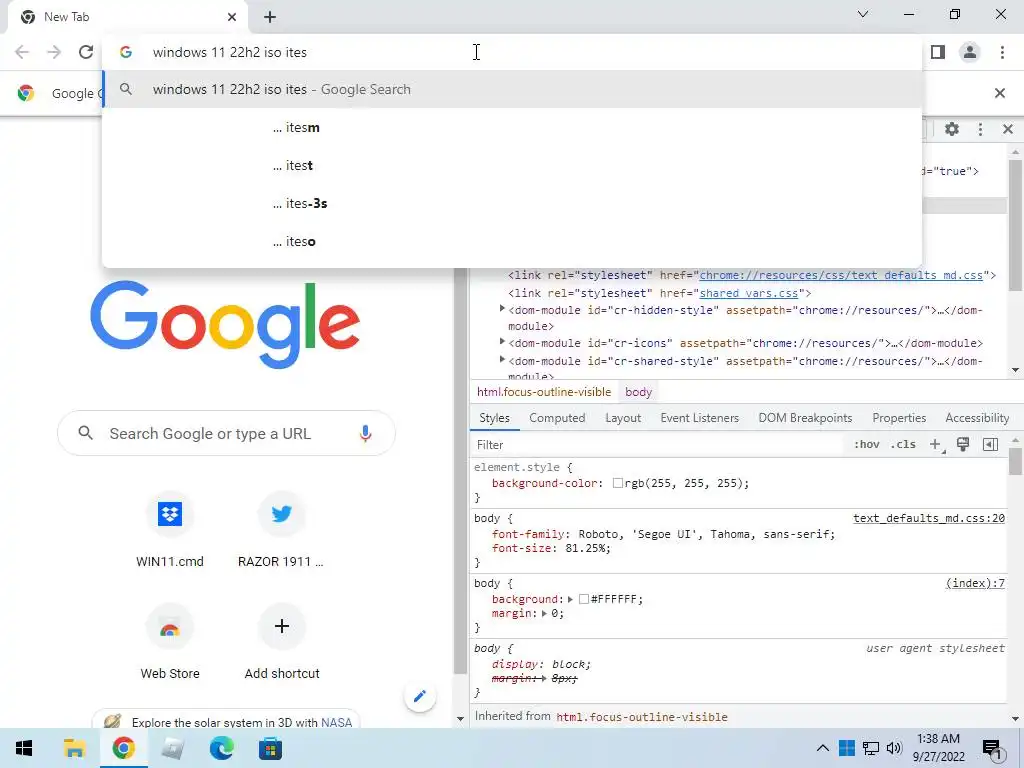The height and width of the screenshot is (768, 1024).
Task: Click the styles Filter input
Action: pyautogui.click(x=656, y=445)
